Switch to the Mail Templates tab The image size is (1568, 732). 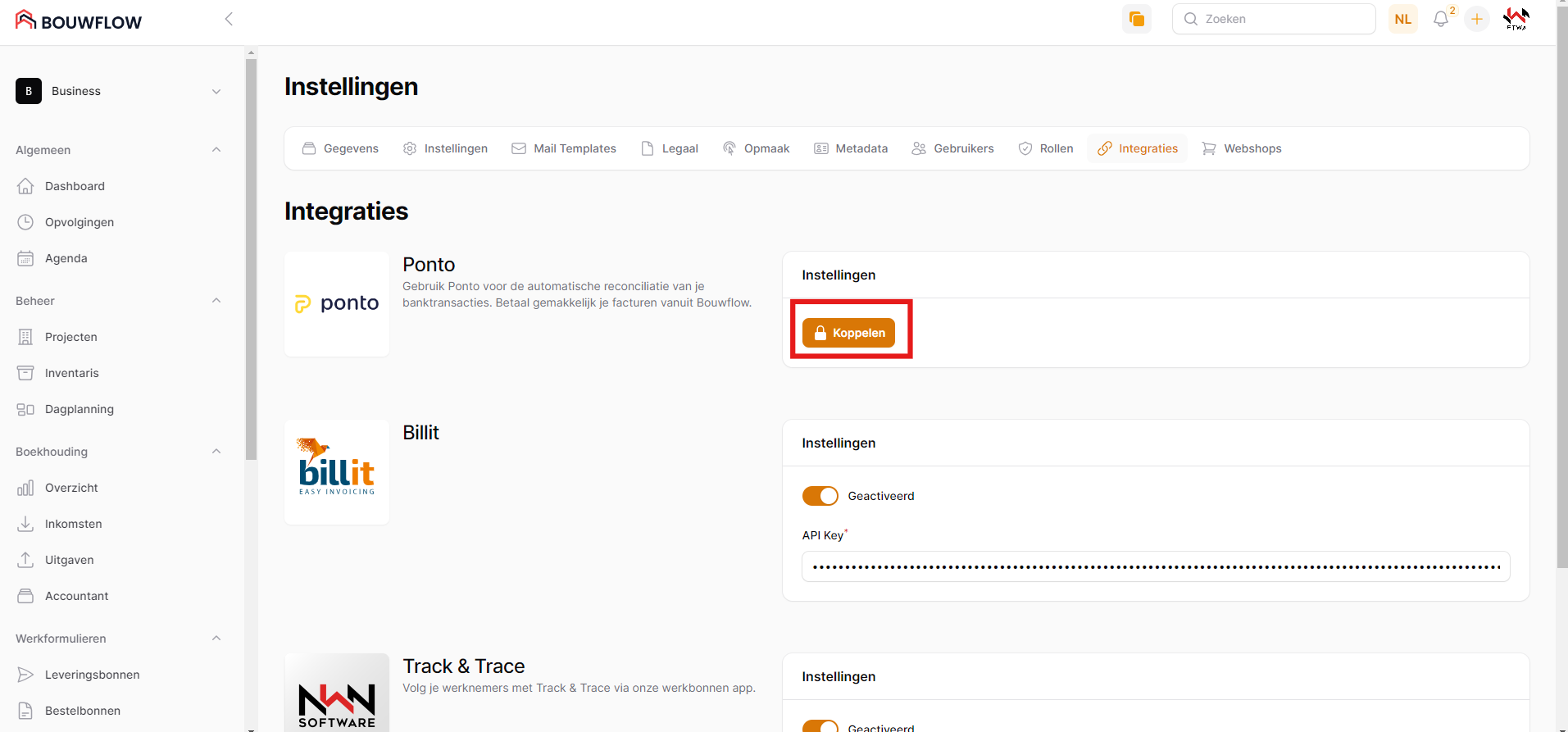coord(564,148)
